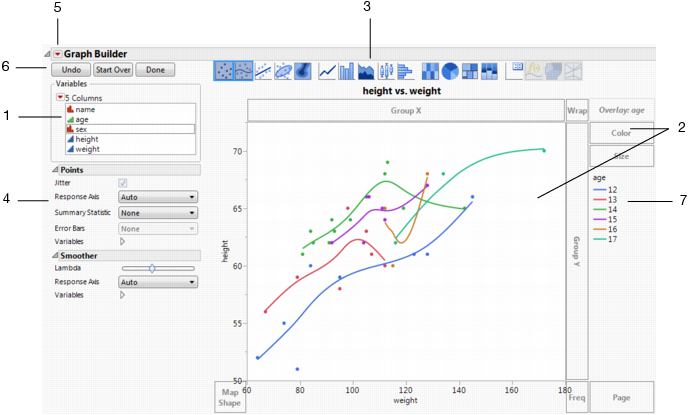Click the Wrap drop zone
The width and height of the screenshot is (694, 415).
click(x=577, y=111)
